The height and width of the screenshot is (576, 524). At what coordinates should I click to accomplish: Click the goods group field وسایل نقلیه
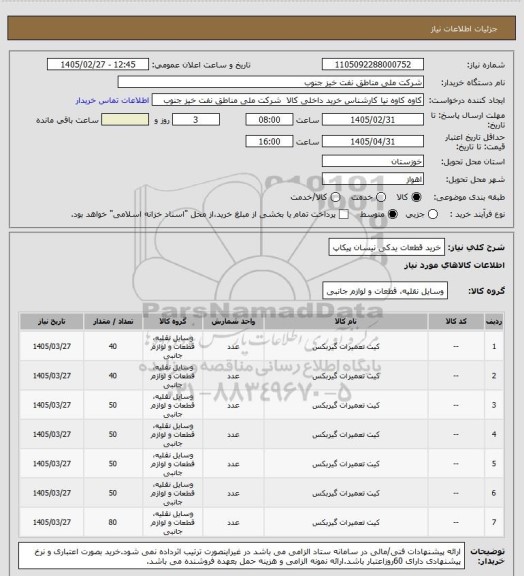385,291
